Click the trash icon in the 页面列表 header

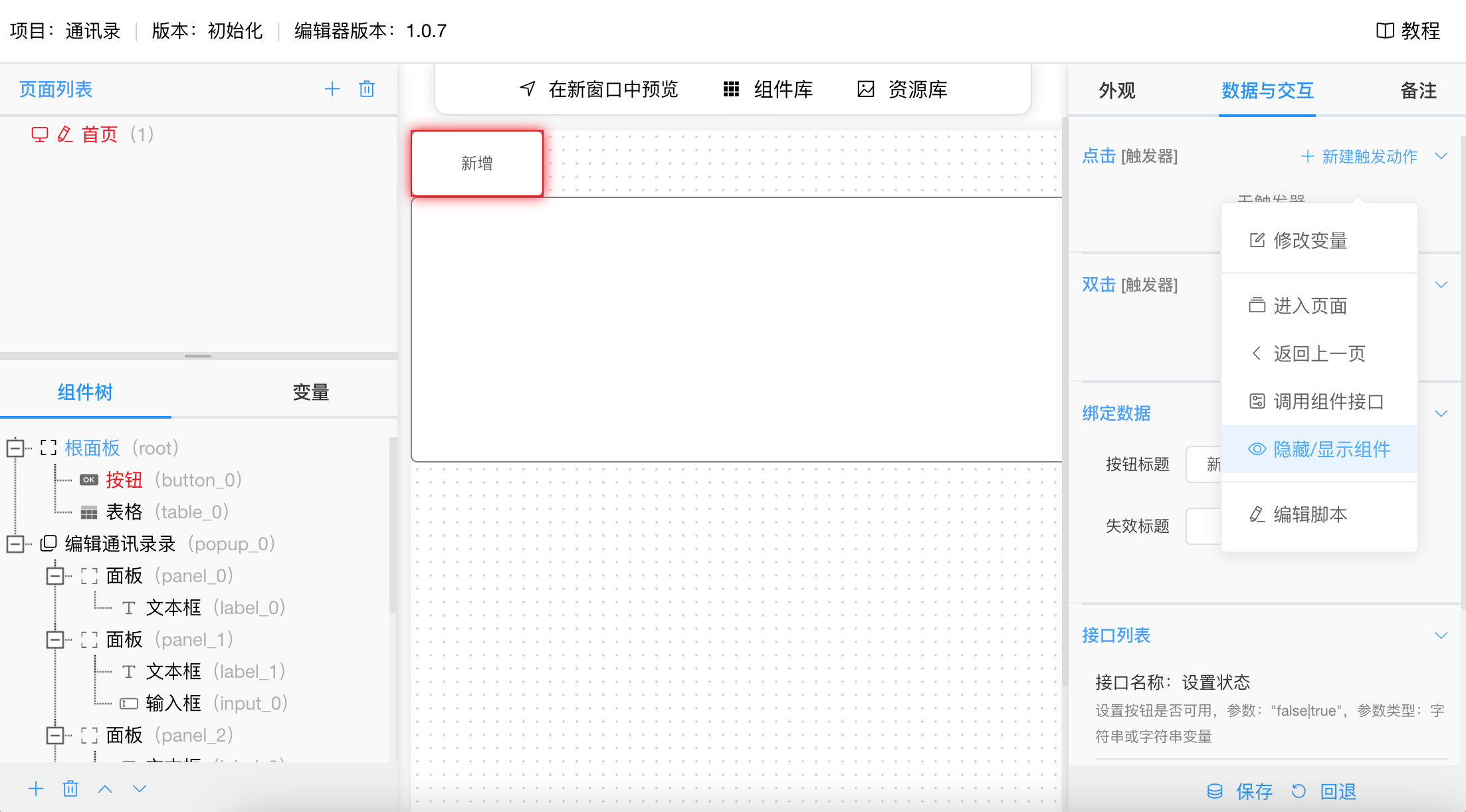(x=367, y=89)
